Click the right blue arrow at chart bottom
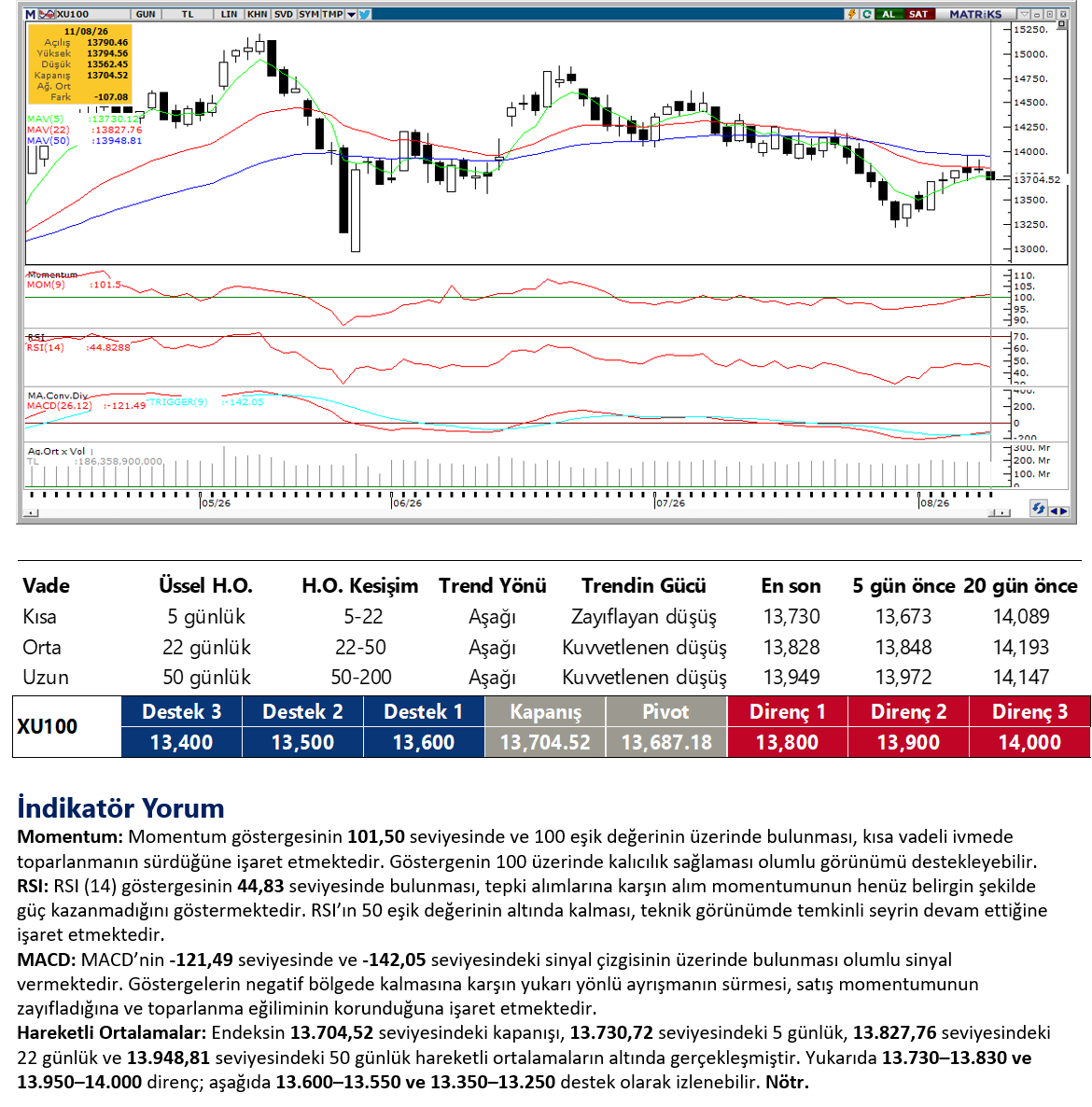1092x1107 pixels. 1064,511
